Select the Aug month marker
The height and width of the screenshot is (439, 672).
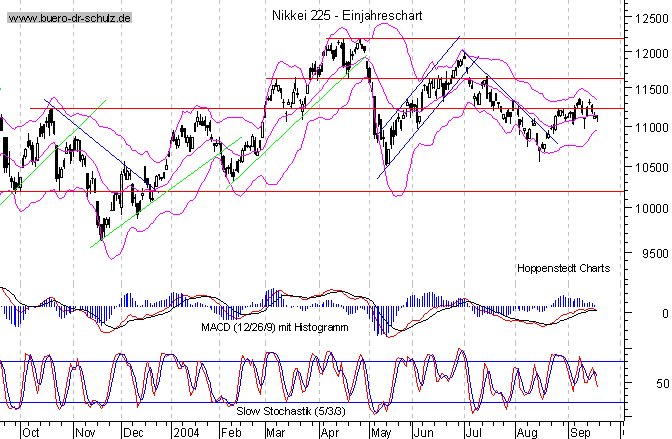[x=526, y=432]
